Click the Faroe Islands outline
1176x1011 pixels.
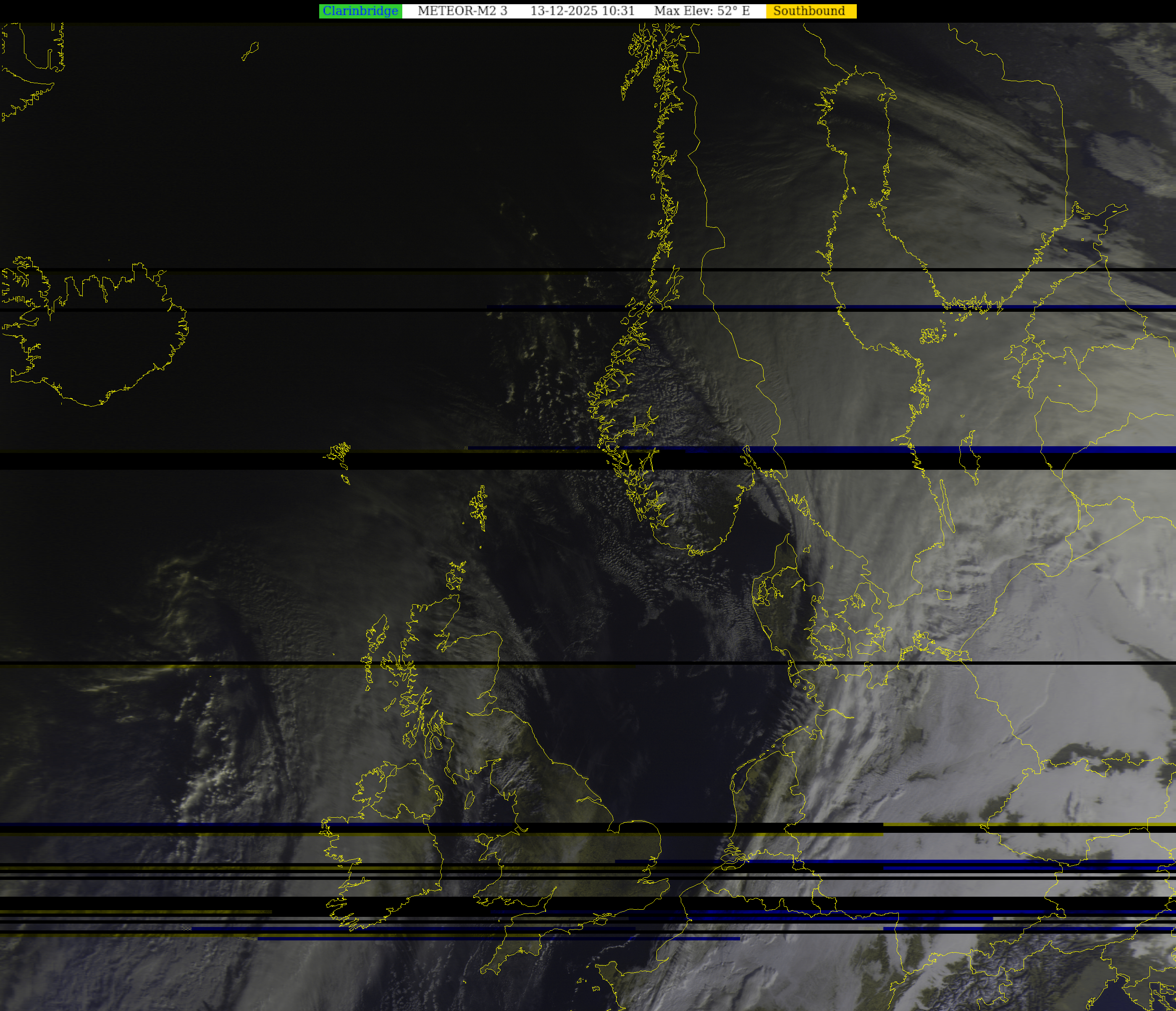pos(338,453)
